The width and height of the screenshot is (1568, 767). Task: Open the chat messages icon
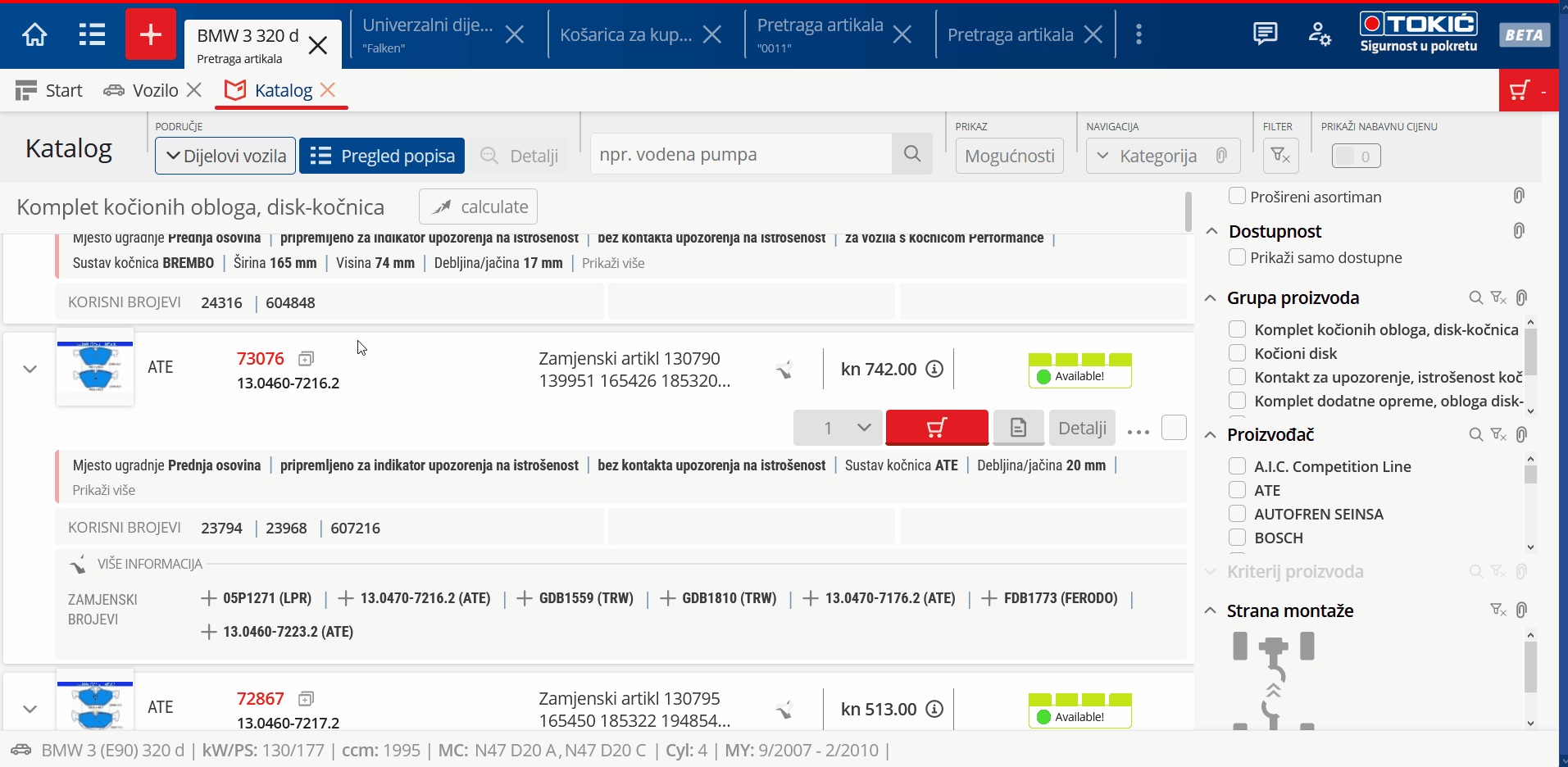[1265, 34]
